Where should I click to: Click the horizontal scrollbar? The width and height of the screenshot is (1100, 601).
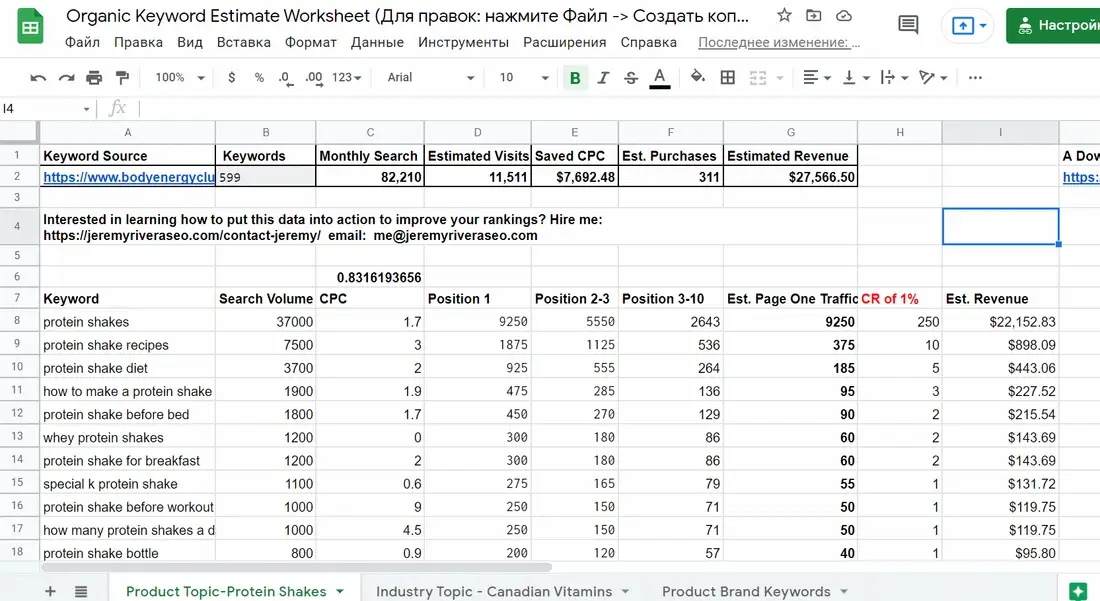point(297,567)
